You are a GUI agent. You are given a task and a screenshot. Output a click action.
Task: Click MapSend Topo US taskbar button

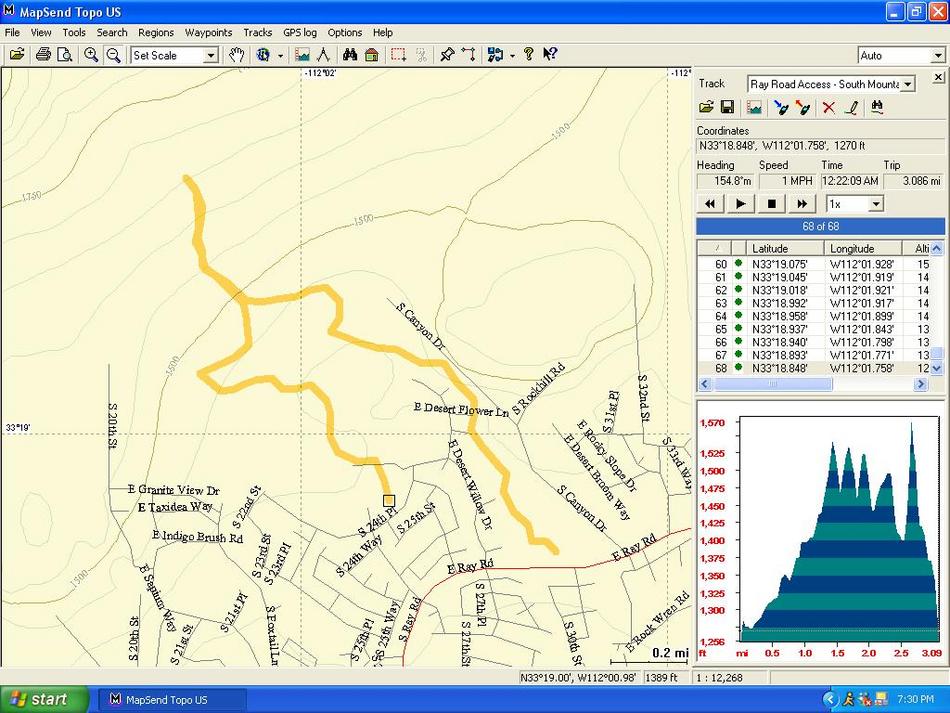tap(171, 700)
